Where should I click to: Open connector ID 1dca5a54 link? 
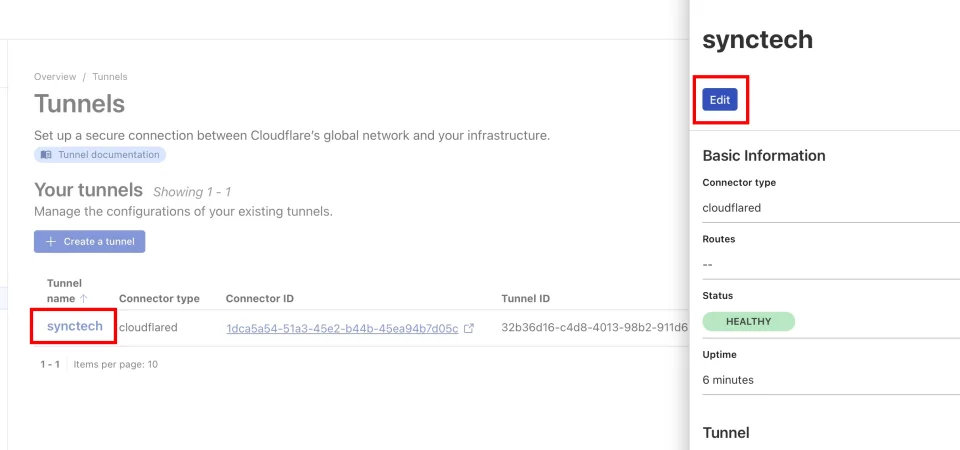pyautogui.click(x=342, y=328)
